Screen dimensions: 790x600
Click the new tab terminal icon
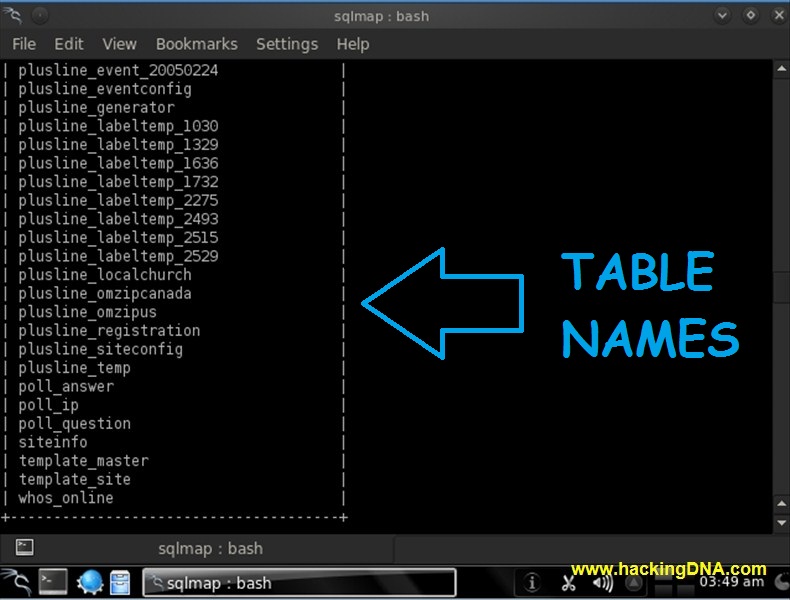click(24, 547)
